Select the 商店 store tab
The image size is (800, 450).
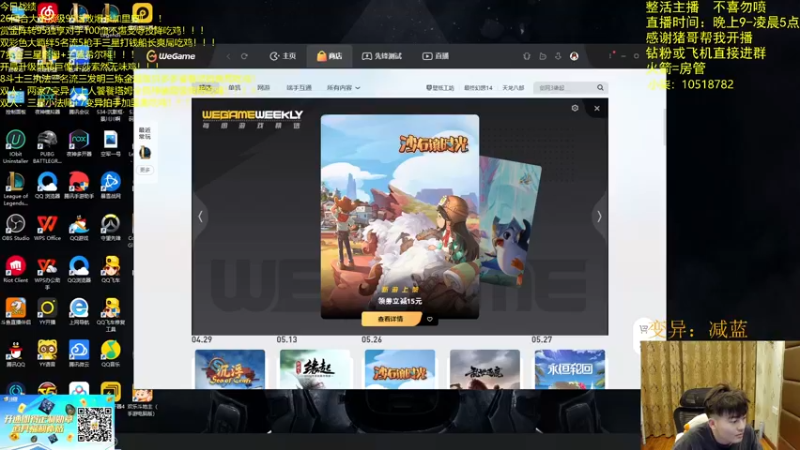[329, 56]
